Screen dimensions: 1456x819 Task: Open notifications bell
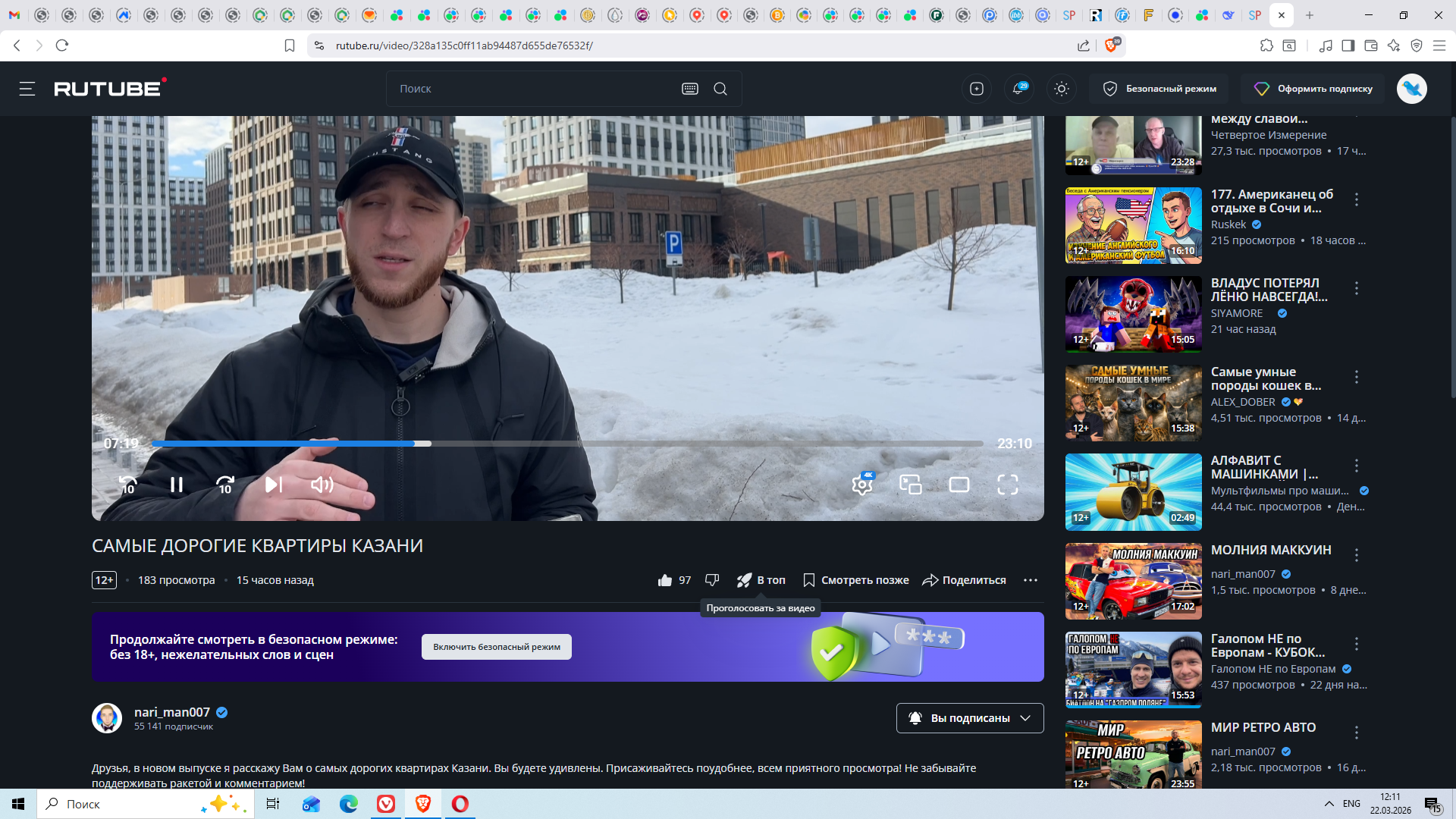(1018, 89)
